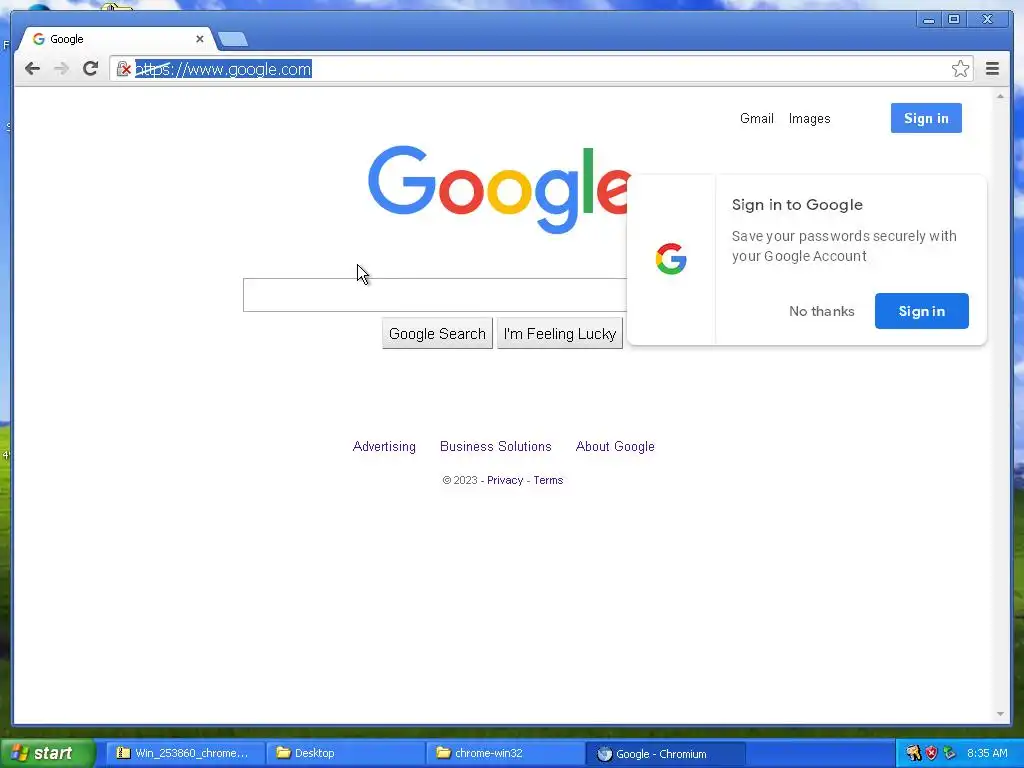Open the Terms link
1024x768 pixels.
[548, 480]
